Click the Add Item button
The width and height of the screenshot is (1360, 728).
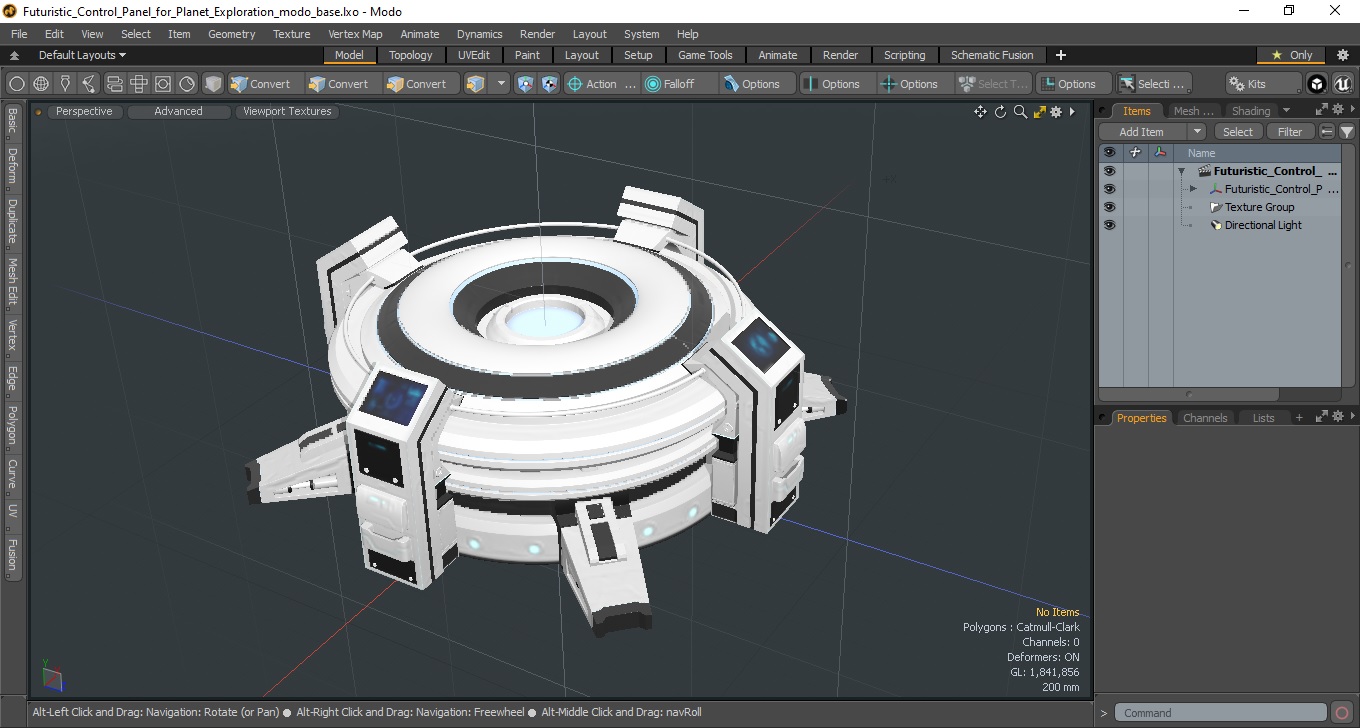coord(1143,132)
